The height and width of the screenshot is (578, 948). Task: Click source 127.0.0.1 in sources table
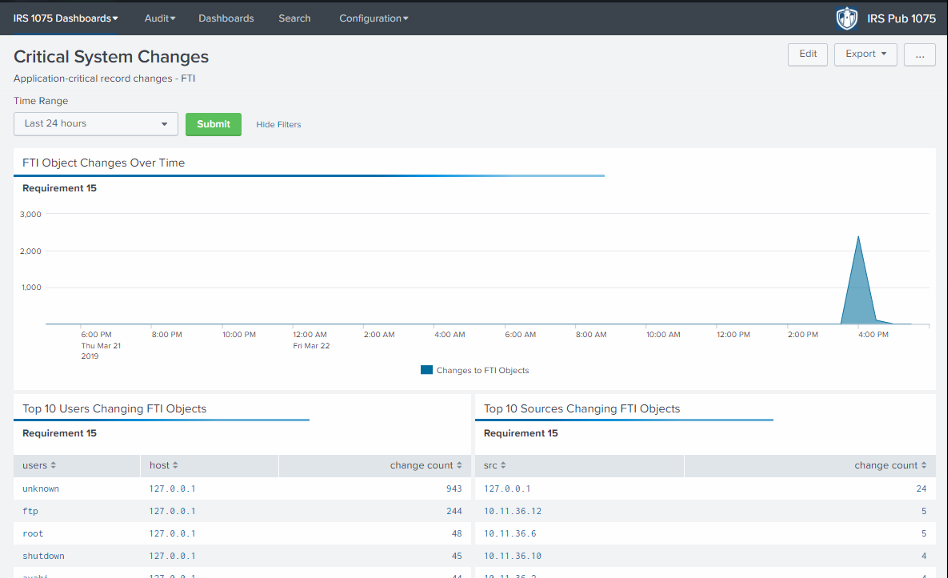[x=507, y=489]
